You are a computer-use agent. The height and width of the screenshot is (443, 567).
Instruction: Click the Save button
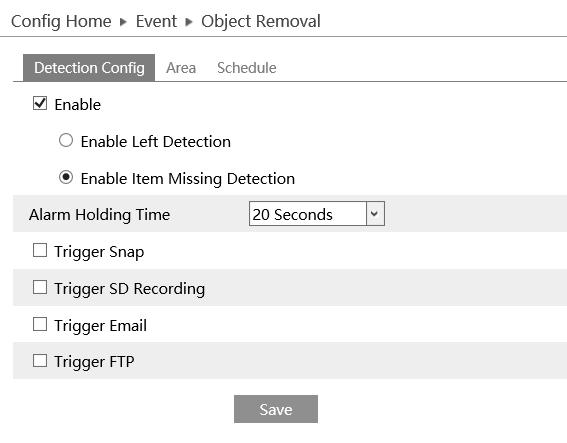[276, 409]
